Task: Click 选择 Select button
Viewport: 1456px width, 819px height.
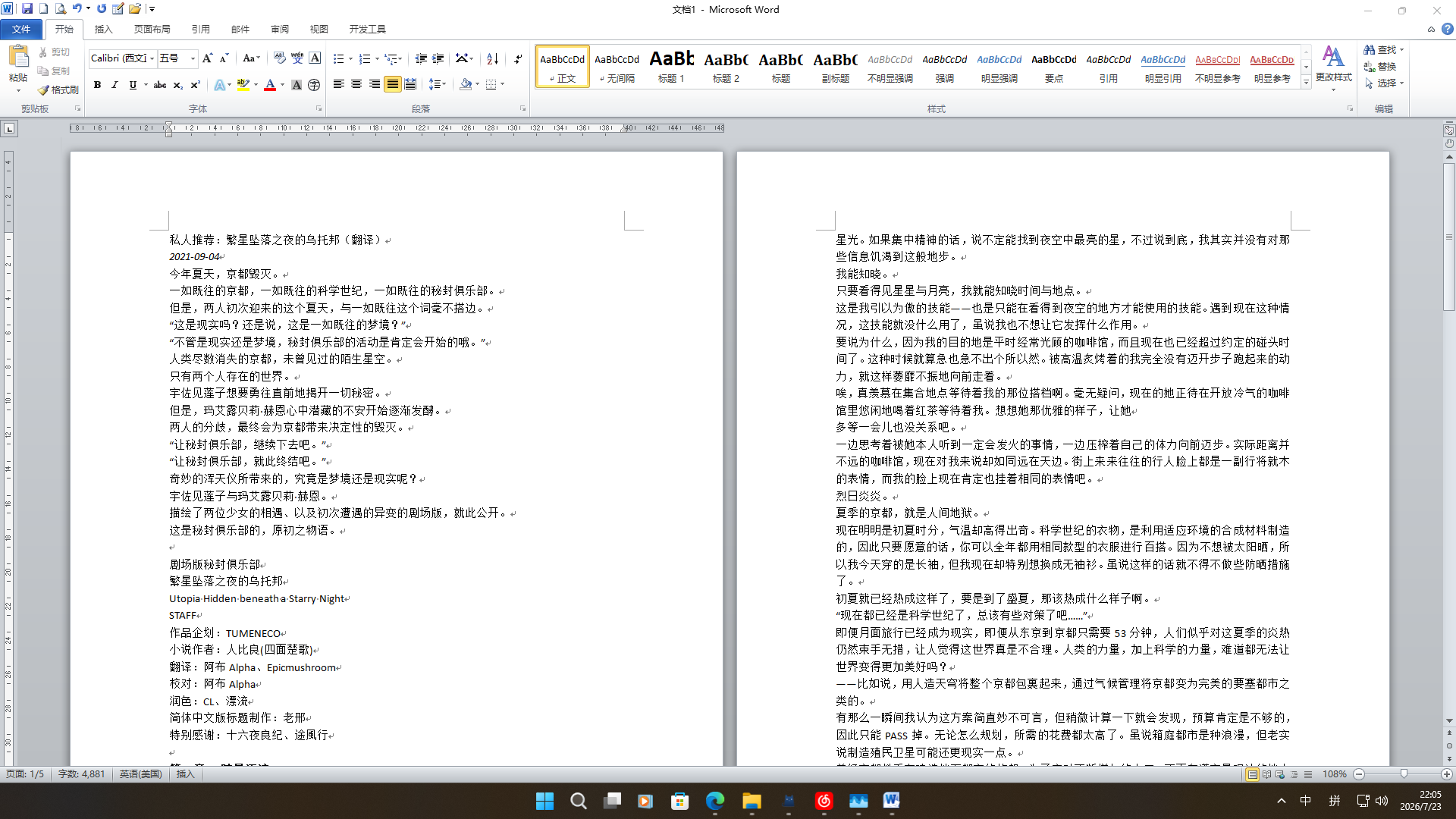Action: click(x=1383, y=83)
